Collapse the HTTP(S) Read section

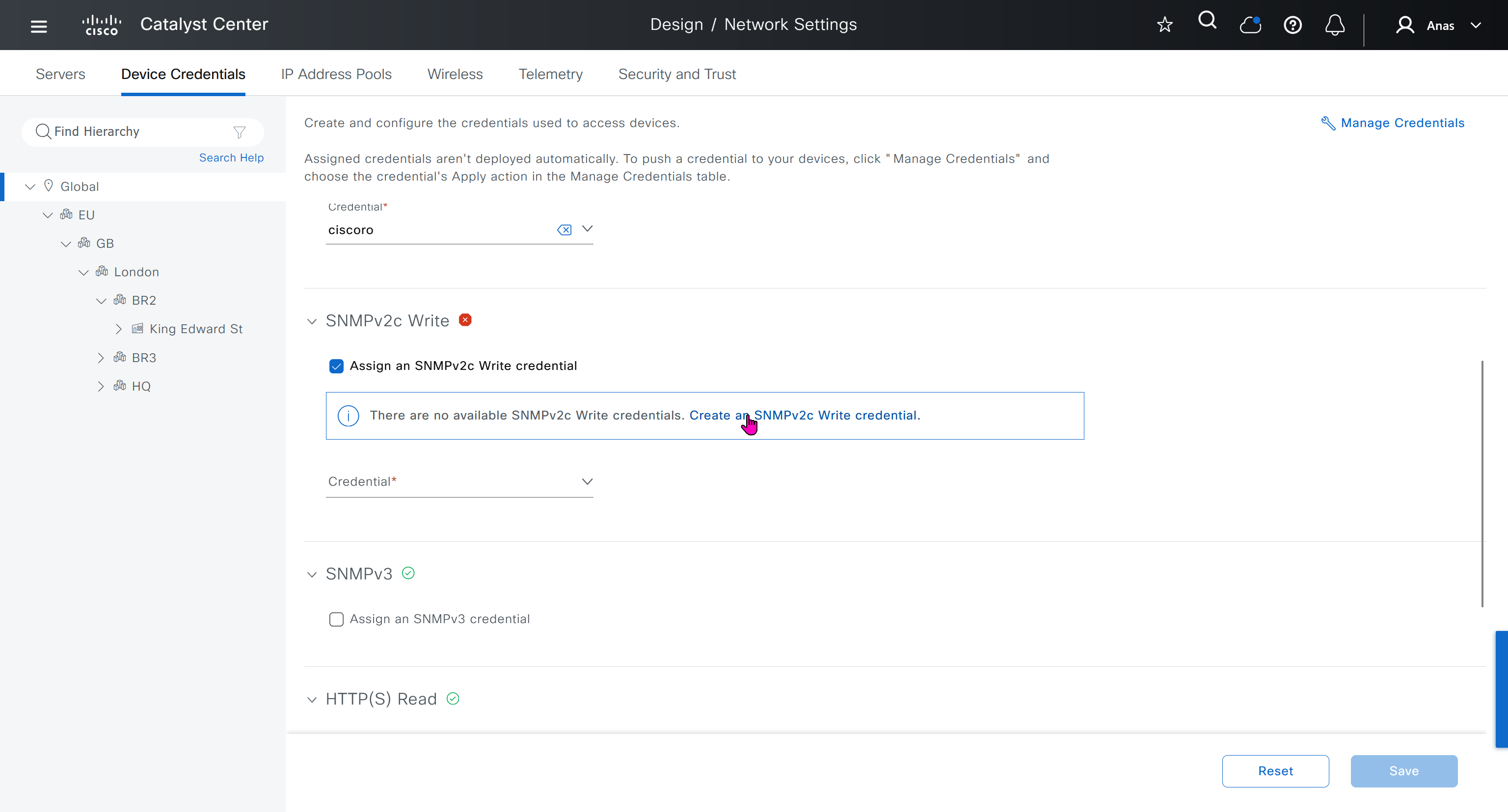click(312, 700)
